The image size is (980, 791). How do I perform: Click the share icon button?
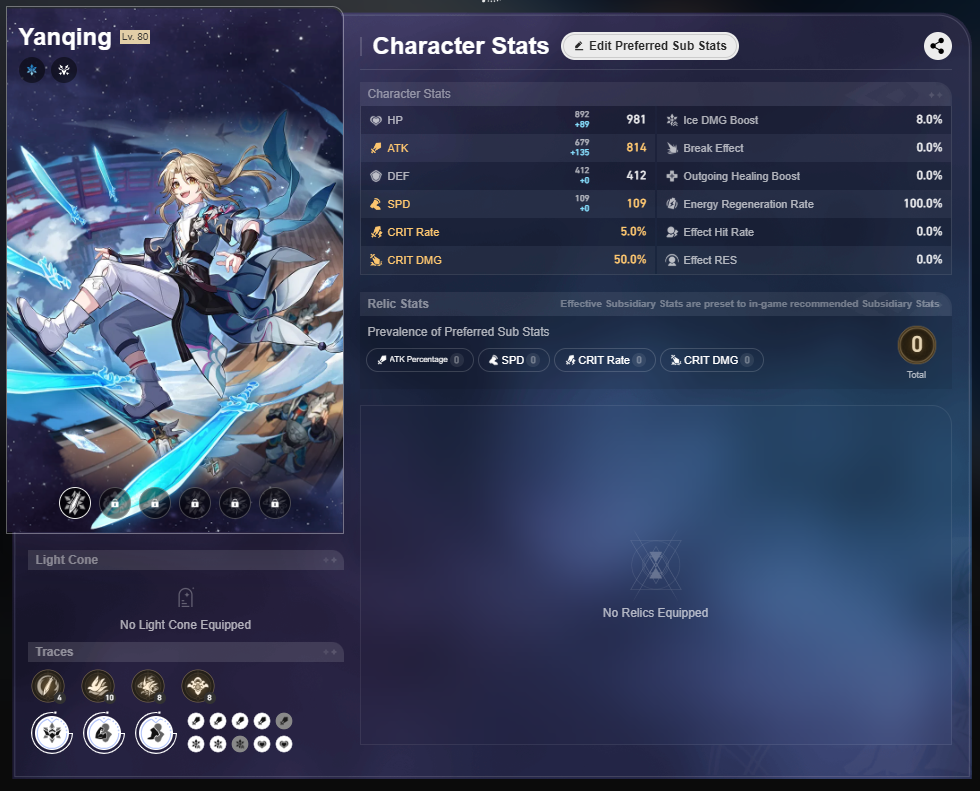point(937,46)
